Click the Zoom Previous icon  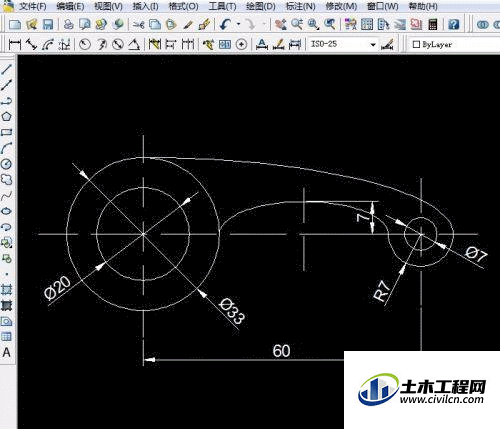pyautogui.click(x=330, y=24)
